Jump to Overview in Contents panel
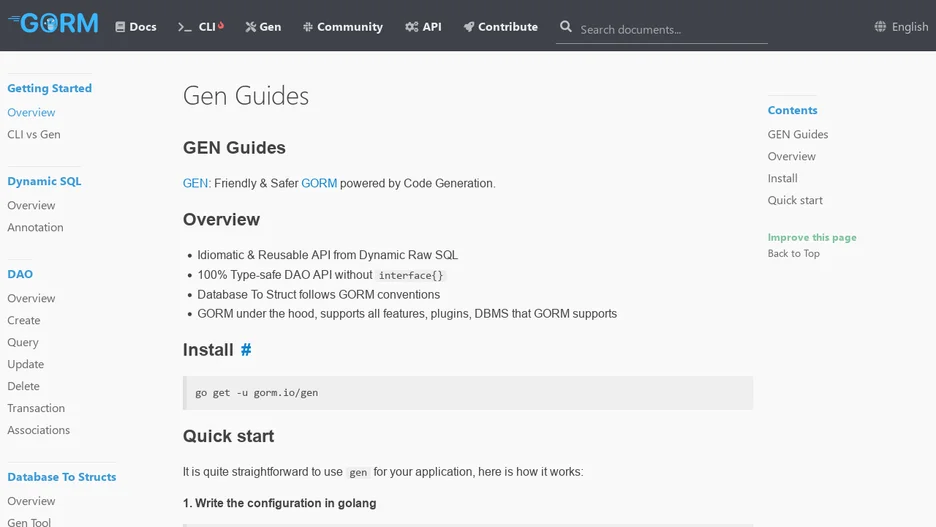936x527 pixels. pyautogui.click(x=792, y=156)
